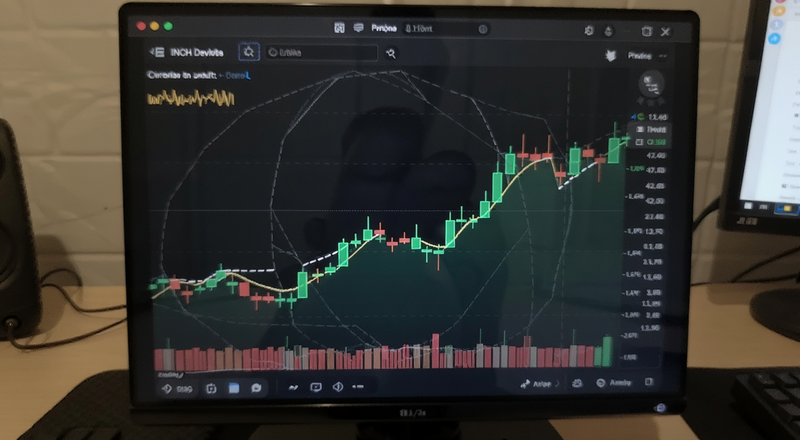Image resolution: width=800 pixels, height=440 pixels.
Task: Click the cloud icon in bottom right toolbar
Action: click(577, 383)
